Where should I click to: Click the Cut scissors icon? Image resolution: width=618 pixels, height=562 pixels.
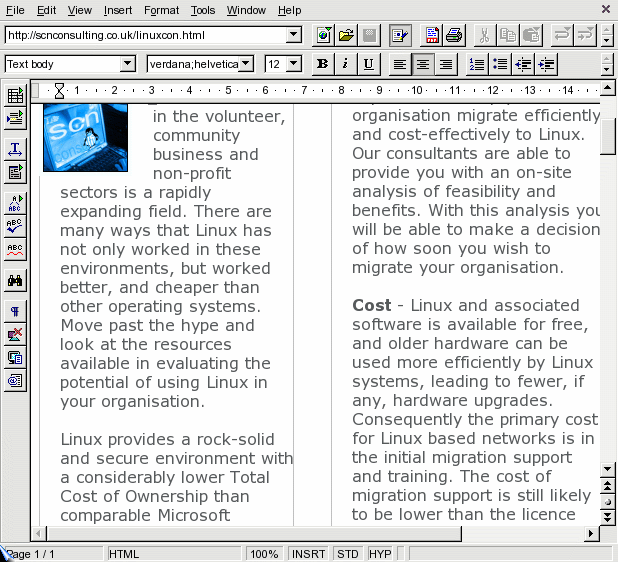(x=485, y=35)
